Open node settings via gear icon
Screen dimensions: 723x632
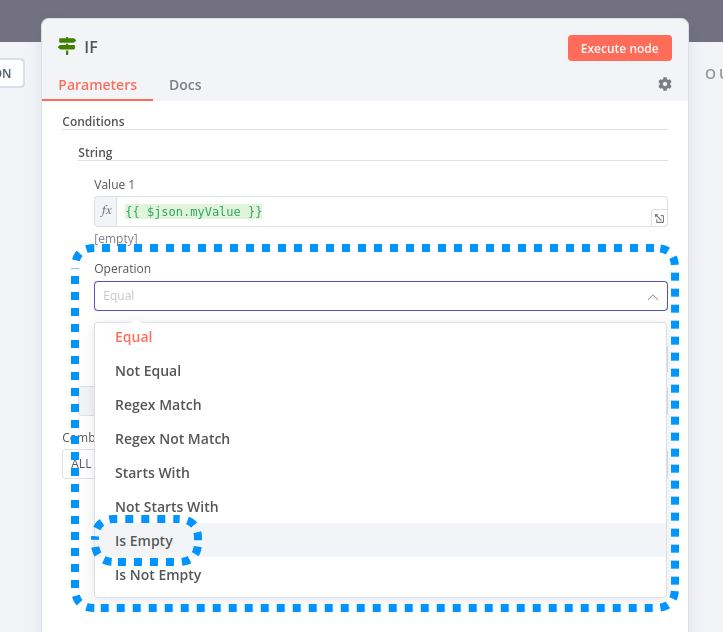click(x=665, y=85)
